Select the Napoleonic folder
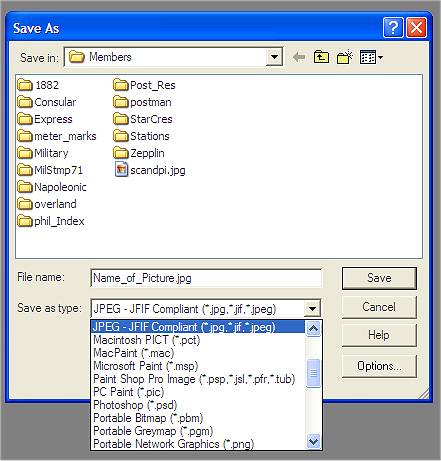 coord(52,187)
